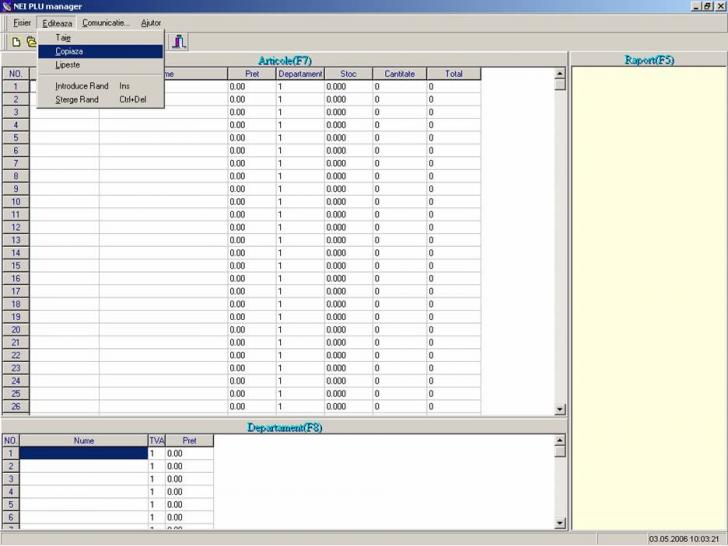Click the Departament scrollbar down arrow

560,522
